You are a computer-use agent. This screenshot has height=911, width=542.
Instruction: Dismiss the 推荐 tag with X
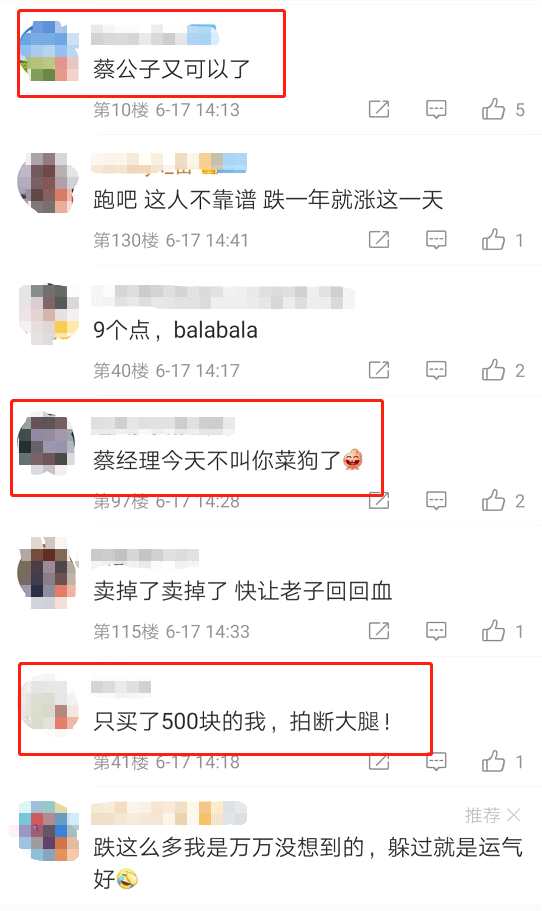pyautogui.click(x=513, y=816)
